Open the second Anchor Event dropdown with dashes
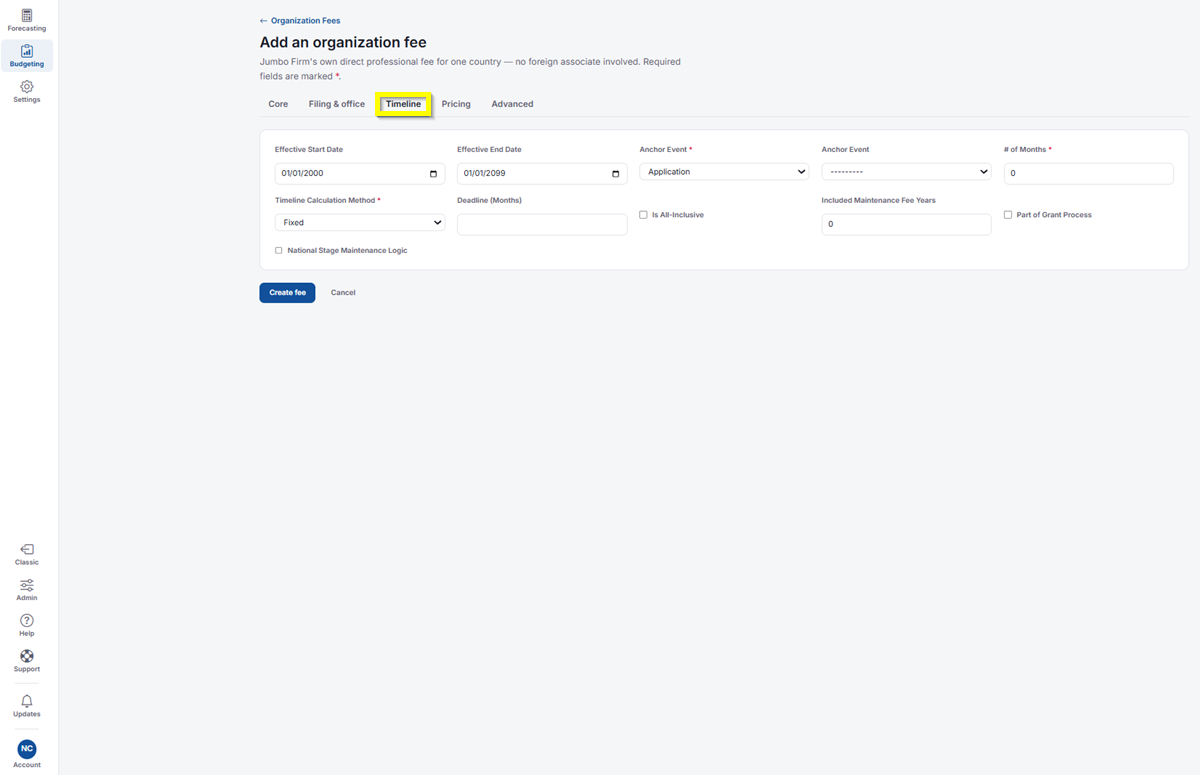This screenshot has height=775, width=1200. [906, 172]
